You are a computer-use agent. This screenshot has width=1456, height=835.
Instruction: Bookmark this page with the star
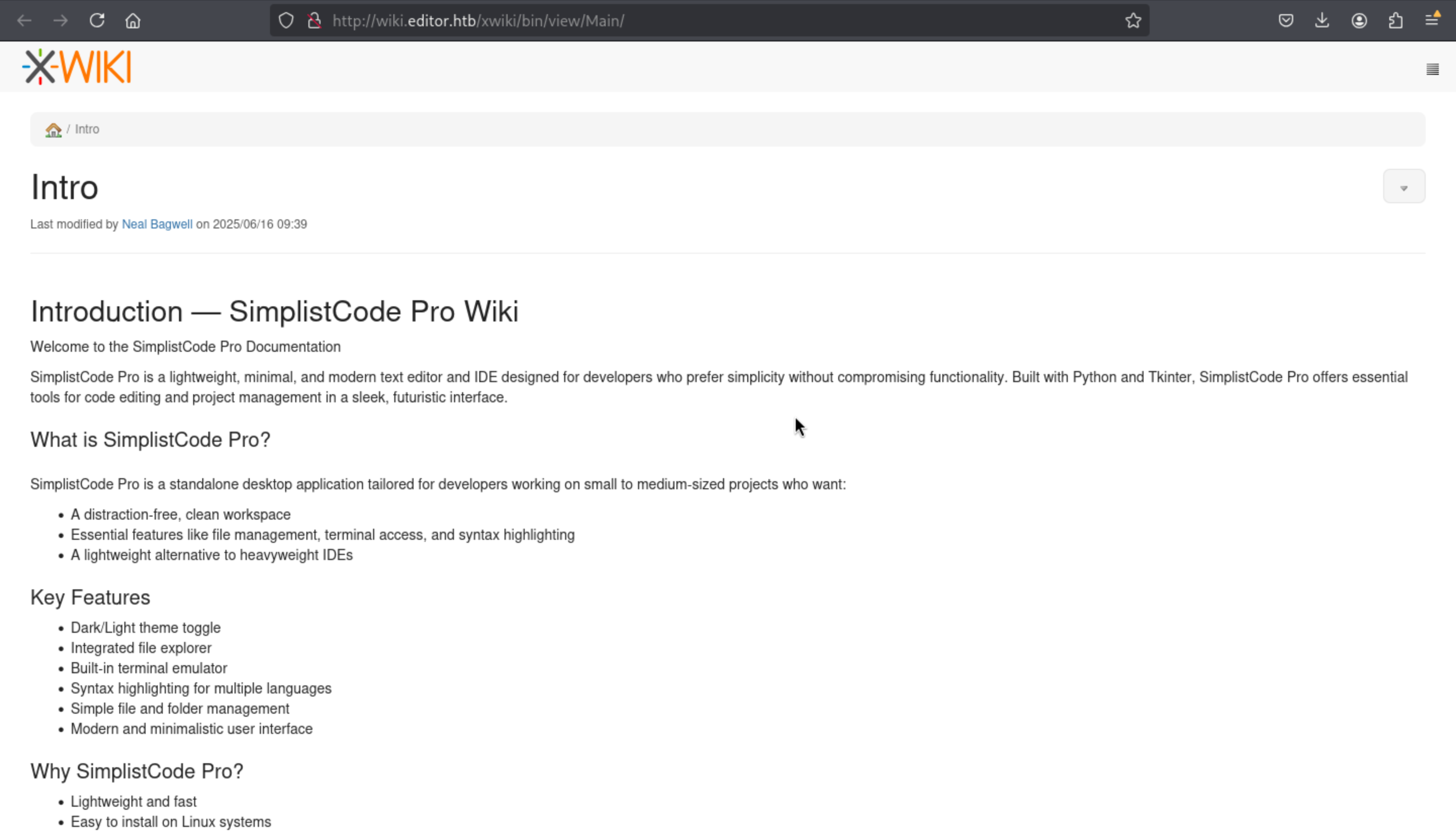[x=1132, y=21]
